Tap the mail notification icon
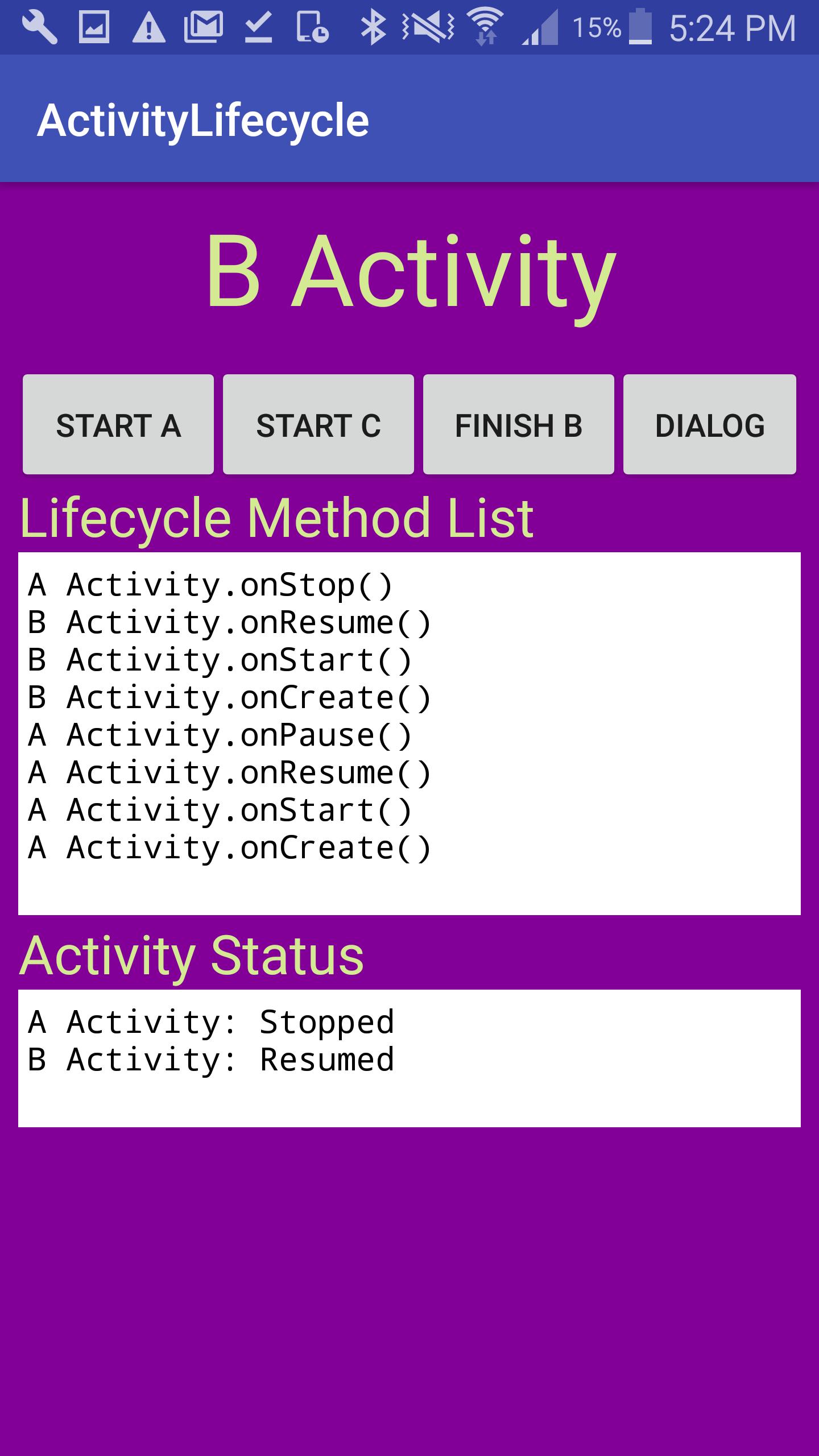The image size is (819, 1456). point(204,28)
